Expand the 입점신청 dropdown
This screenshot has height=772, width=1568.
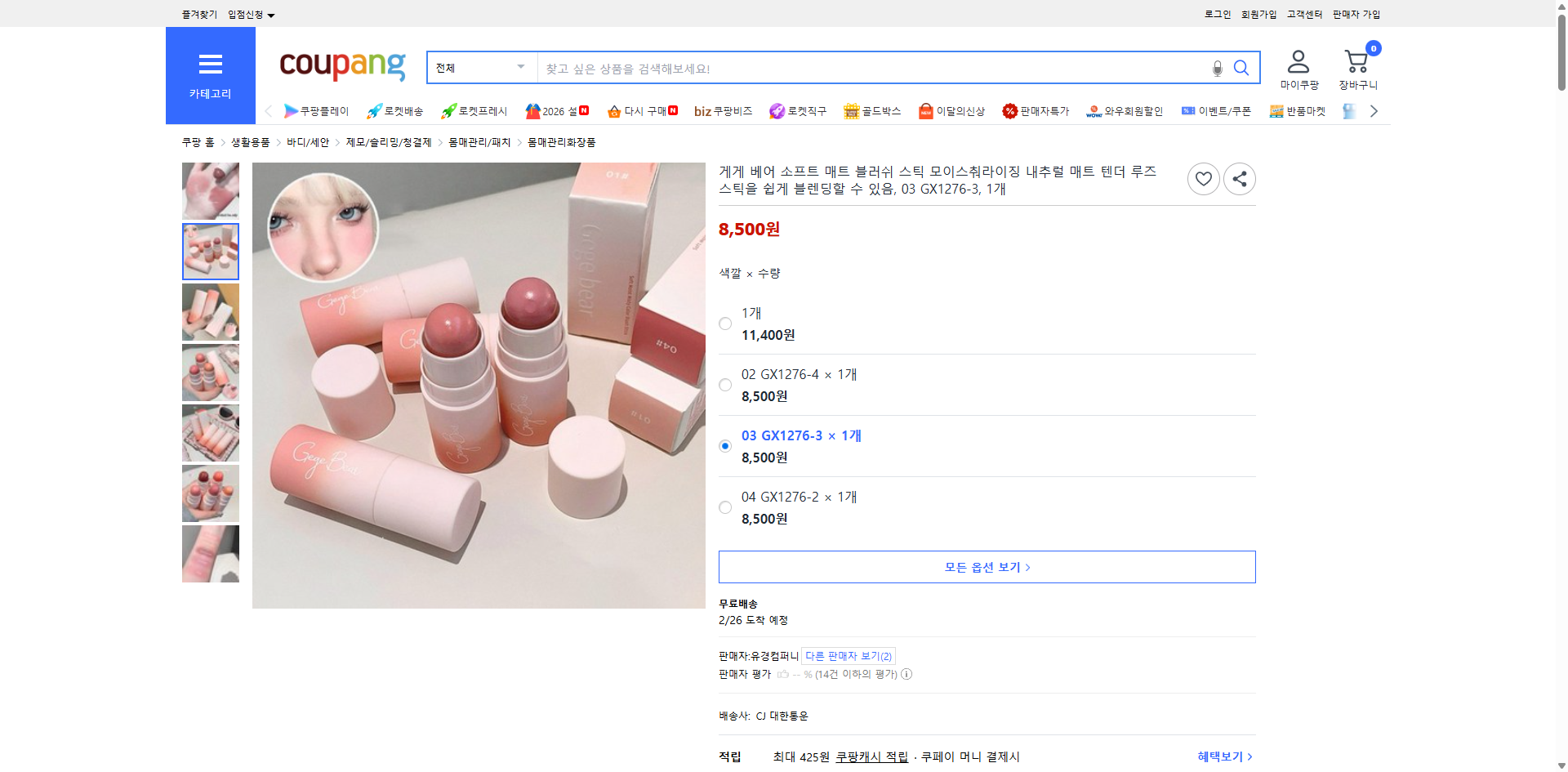point(249,14)
